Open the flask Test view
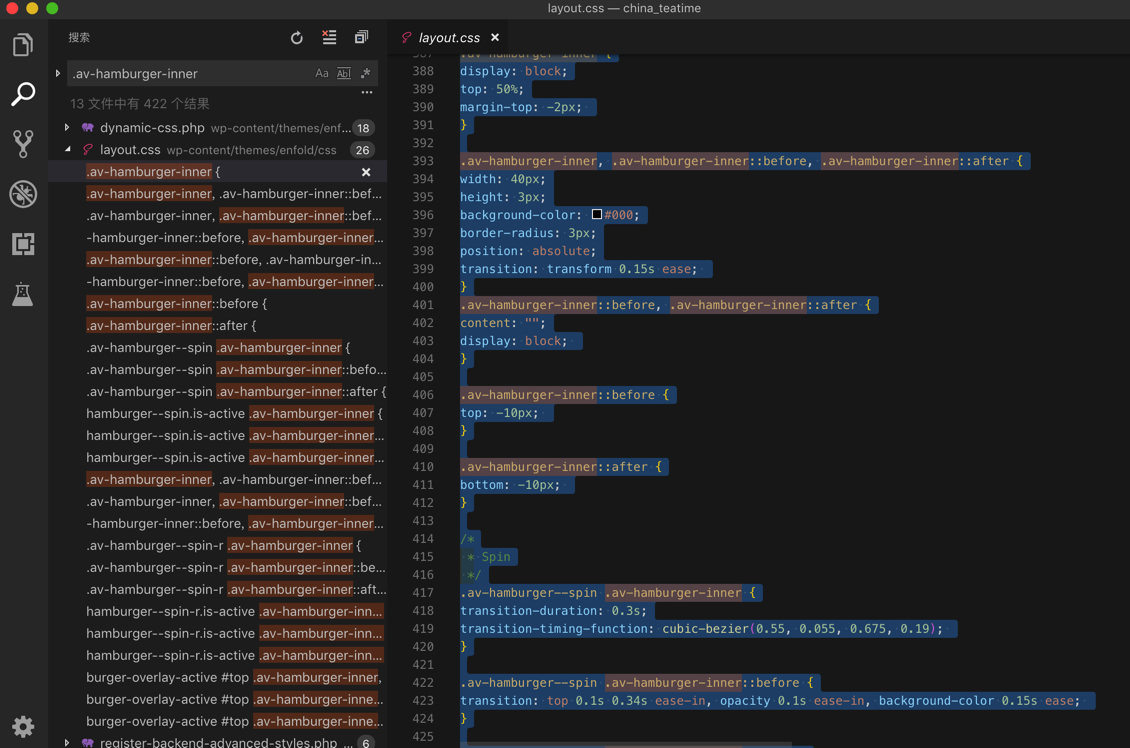 (x=23, y=294)
